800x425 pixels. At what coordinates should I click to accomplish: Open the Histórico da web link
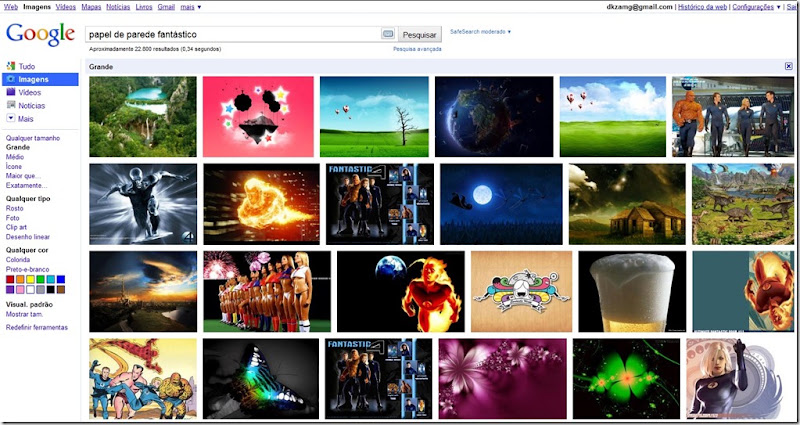click(x=702, y=7)
